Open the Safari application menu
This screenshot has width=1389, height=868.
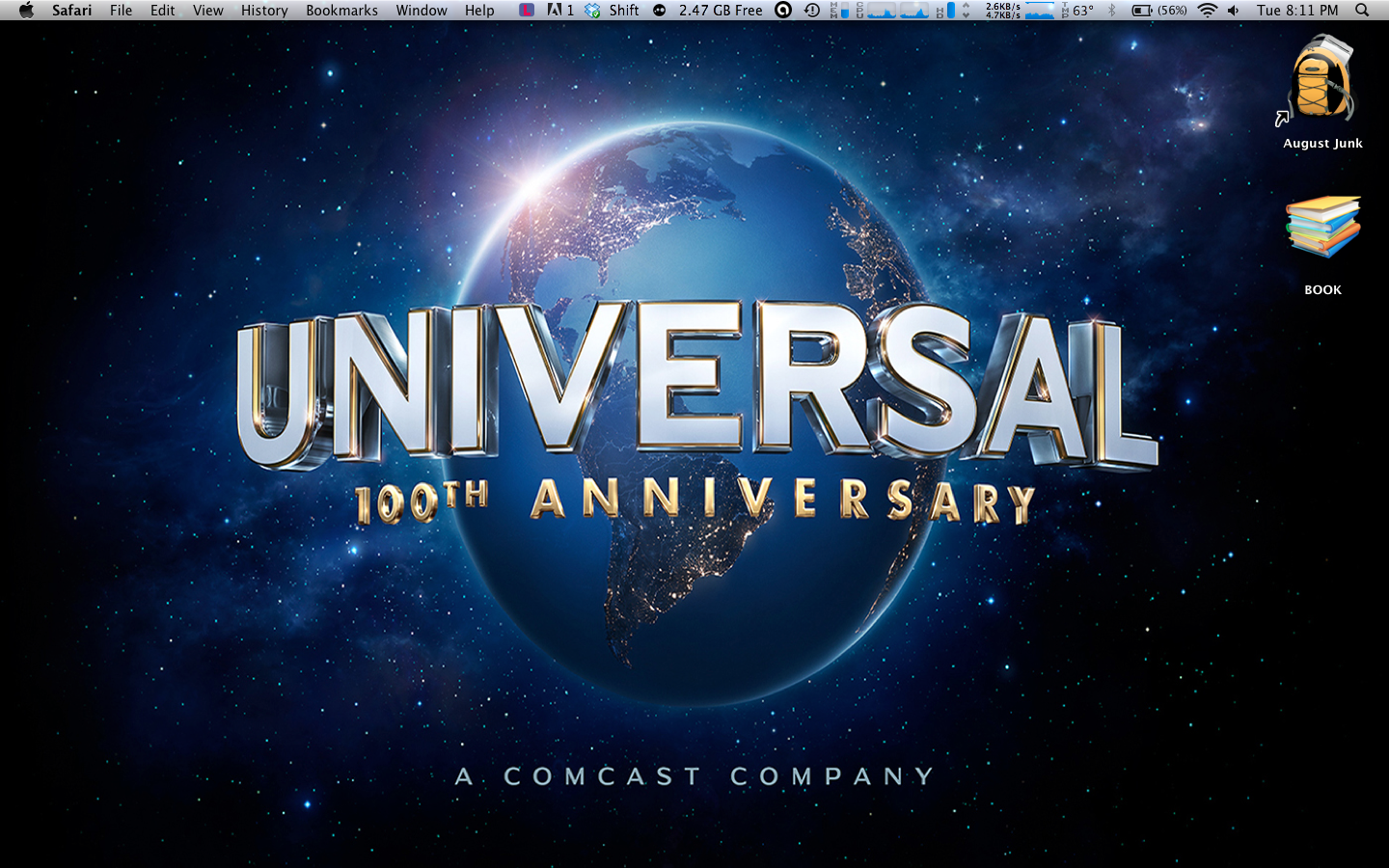pyautogui.click(x=71, y=10)
